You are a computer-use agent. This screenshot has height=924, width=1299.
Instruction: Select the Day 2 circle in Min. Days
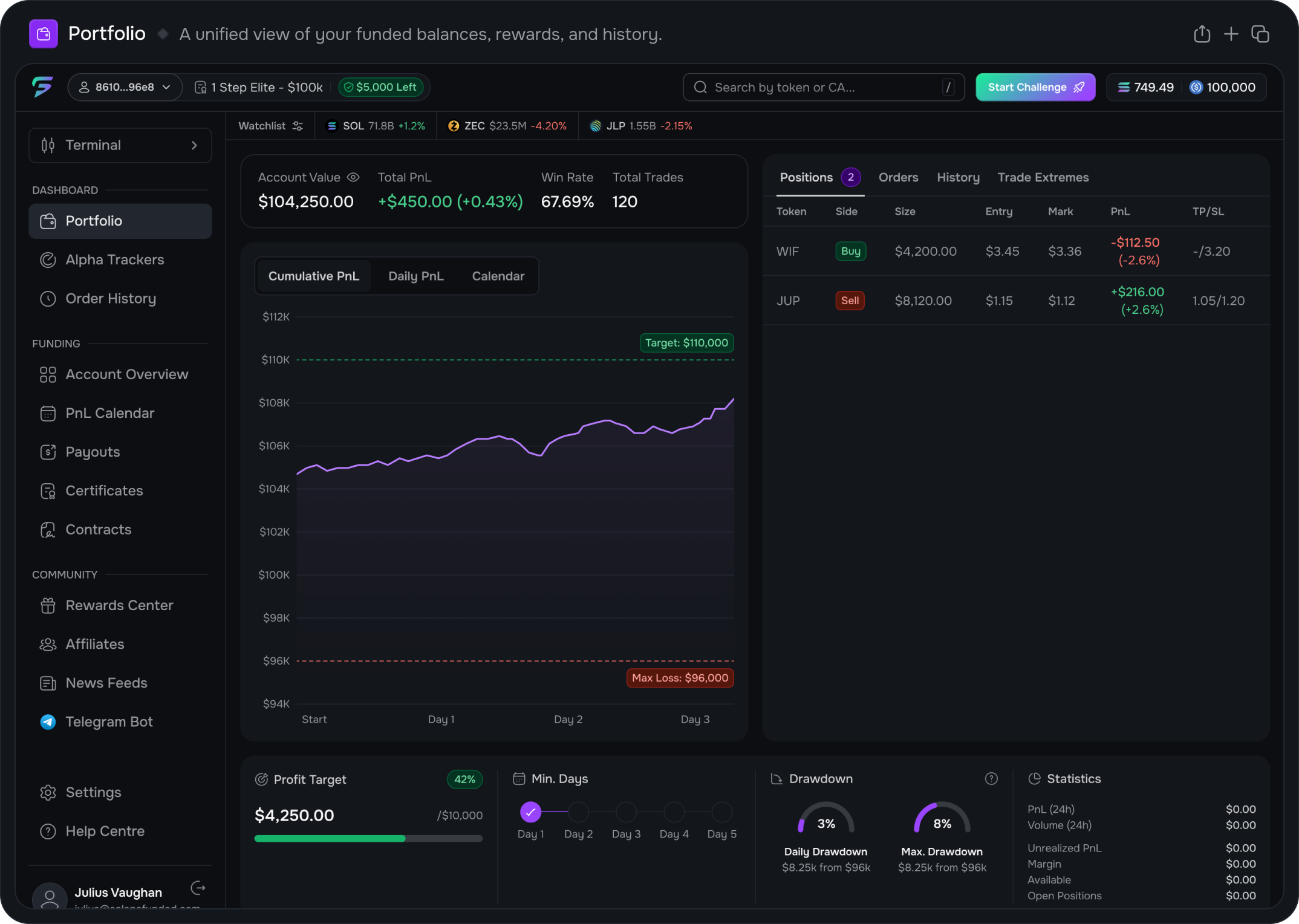click(578, 812)
